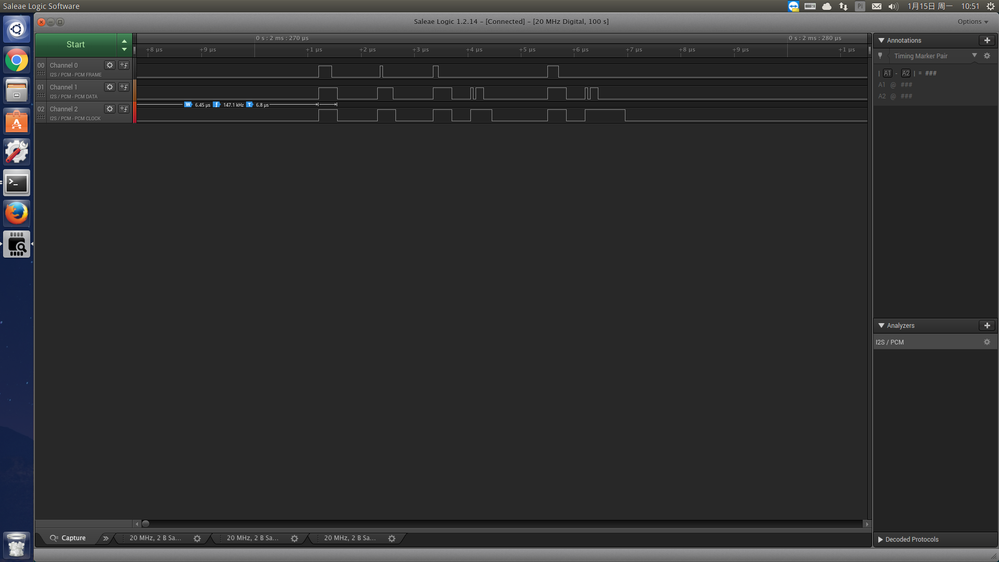Viewport: 999px width, 562px height.
Task: Open the clock showing 10:51
Action: point(970,6)
